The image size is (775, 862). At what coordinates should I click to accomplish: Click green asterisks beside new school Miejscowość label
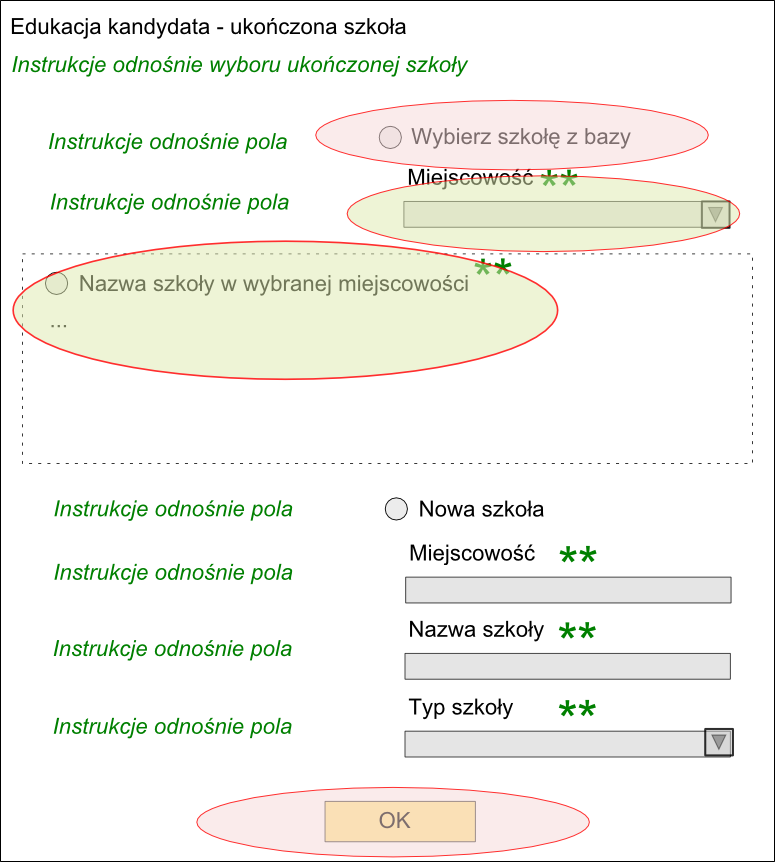click(x=578, y=555)
